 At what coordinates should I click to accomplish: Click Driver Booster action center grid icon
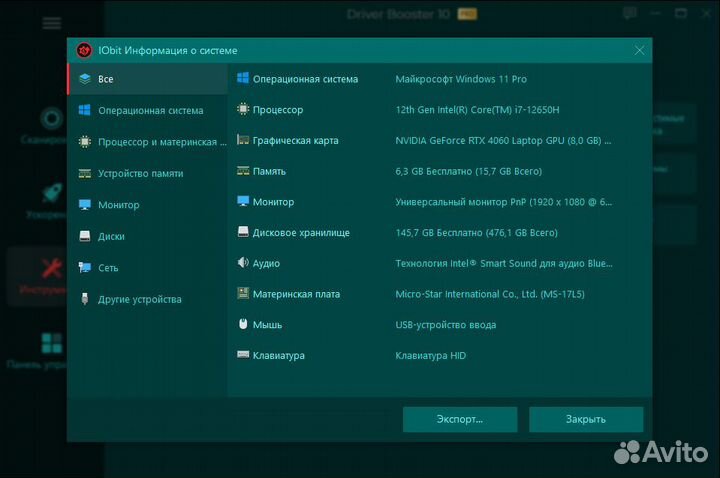point(52,343)
